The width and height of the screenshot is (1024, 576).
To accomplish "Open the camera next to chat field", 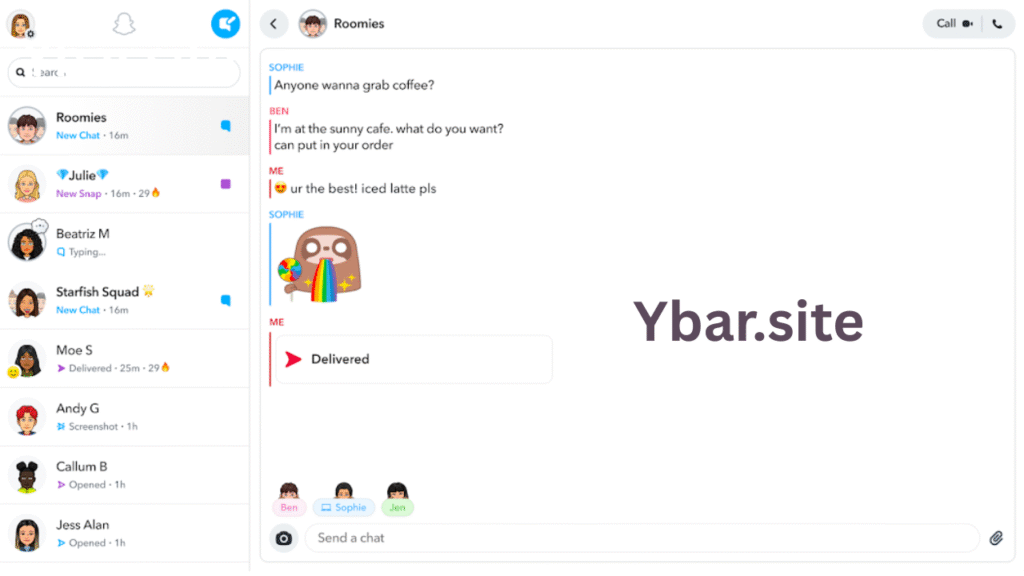I will coord(283,538).
